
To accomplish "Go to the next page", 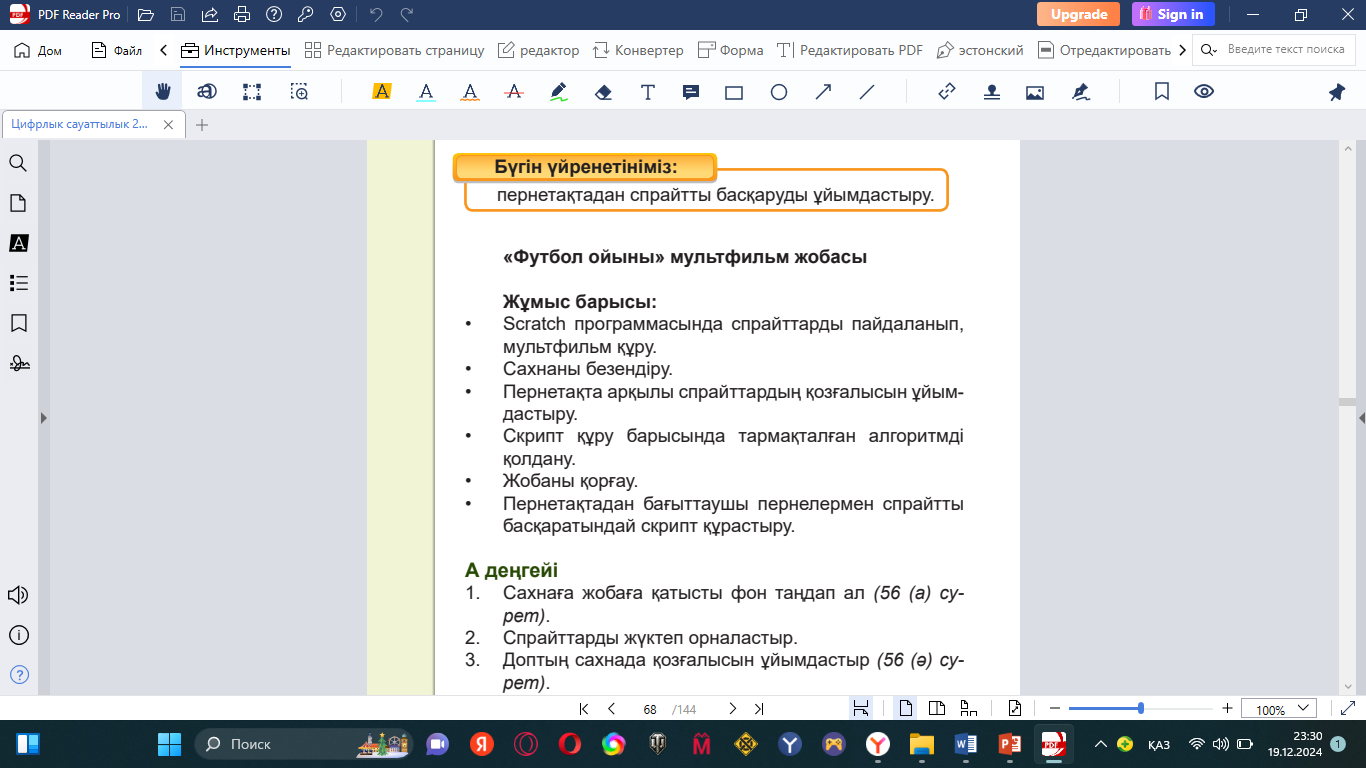I will 732,709.
